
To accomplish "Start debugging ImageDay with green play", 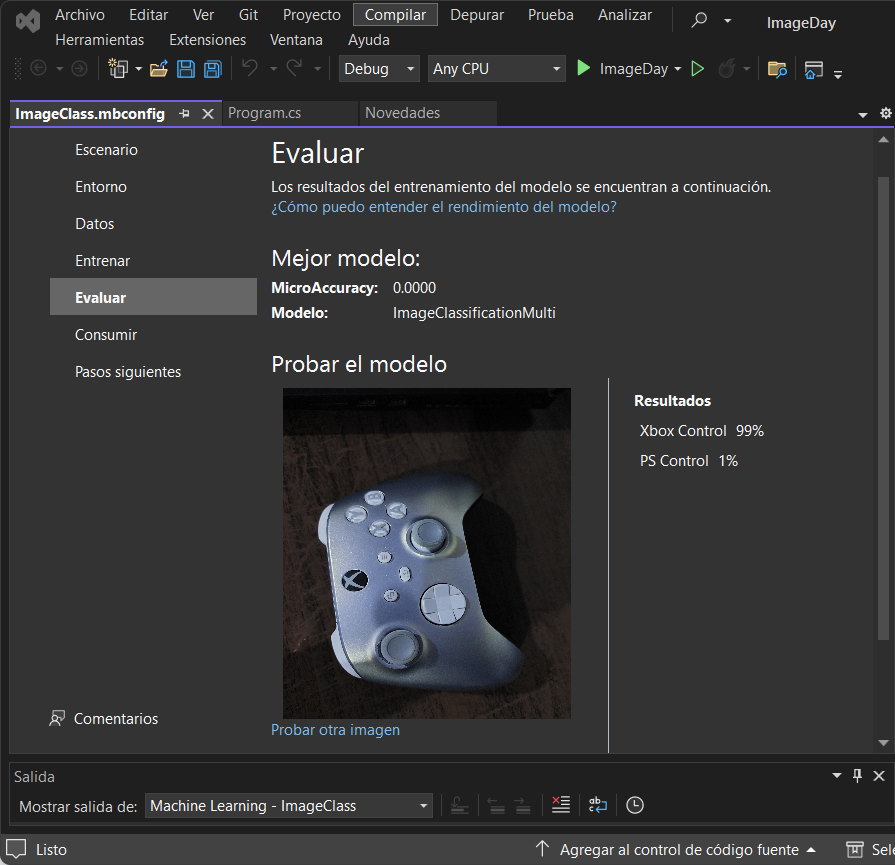I will pos(583,68).
